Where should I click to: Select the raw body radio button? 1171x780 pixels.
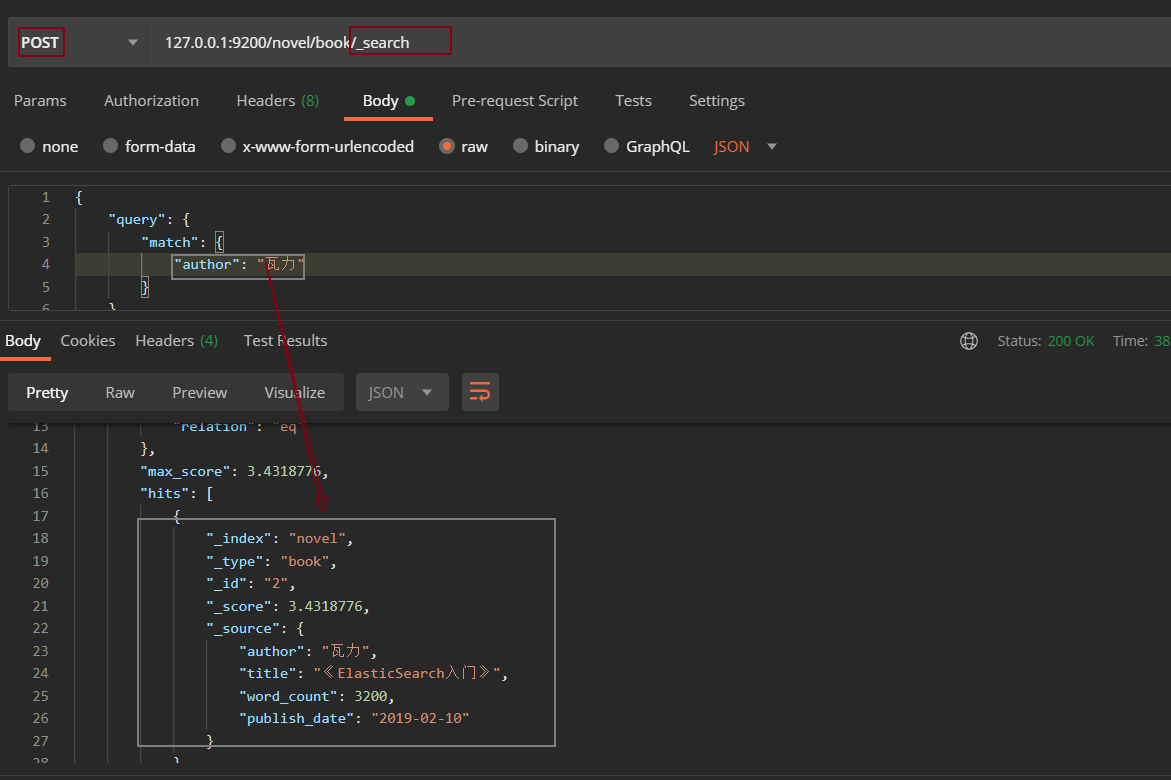pyautogui.click(x=447, y=146)
